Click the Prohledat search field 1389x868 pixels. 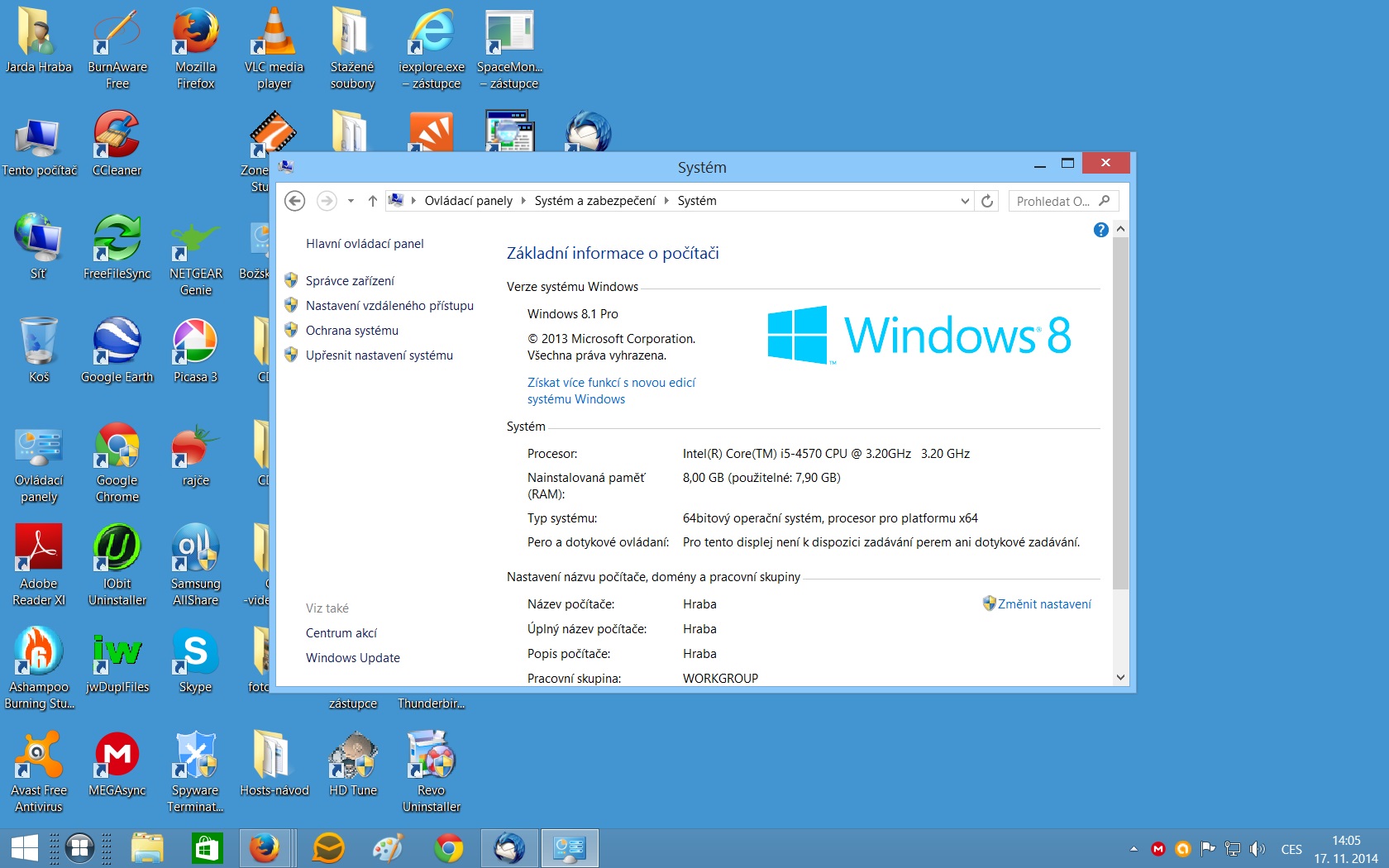tap(1063, 201)
